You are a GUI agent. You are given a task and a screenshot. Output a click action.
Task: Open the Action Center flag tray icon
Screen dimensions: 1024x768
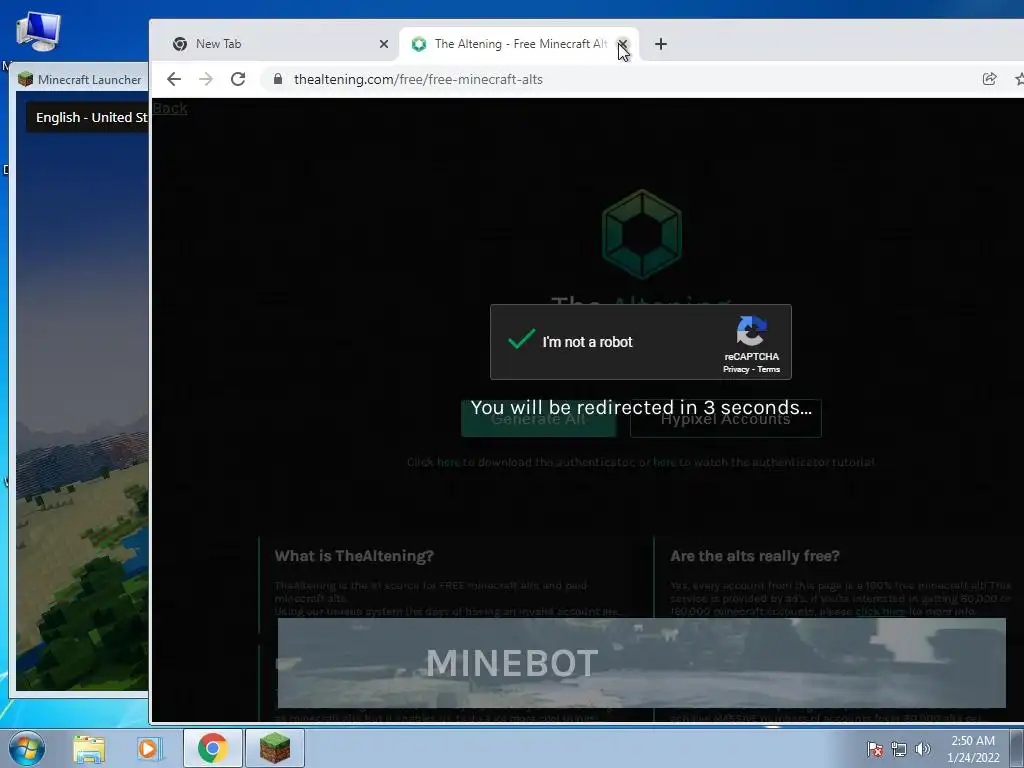874,749
